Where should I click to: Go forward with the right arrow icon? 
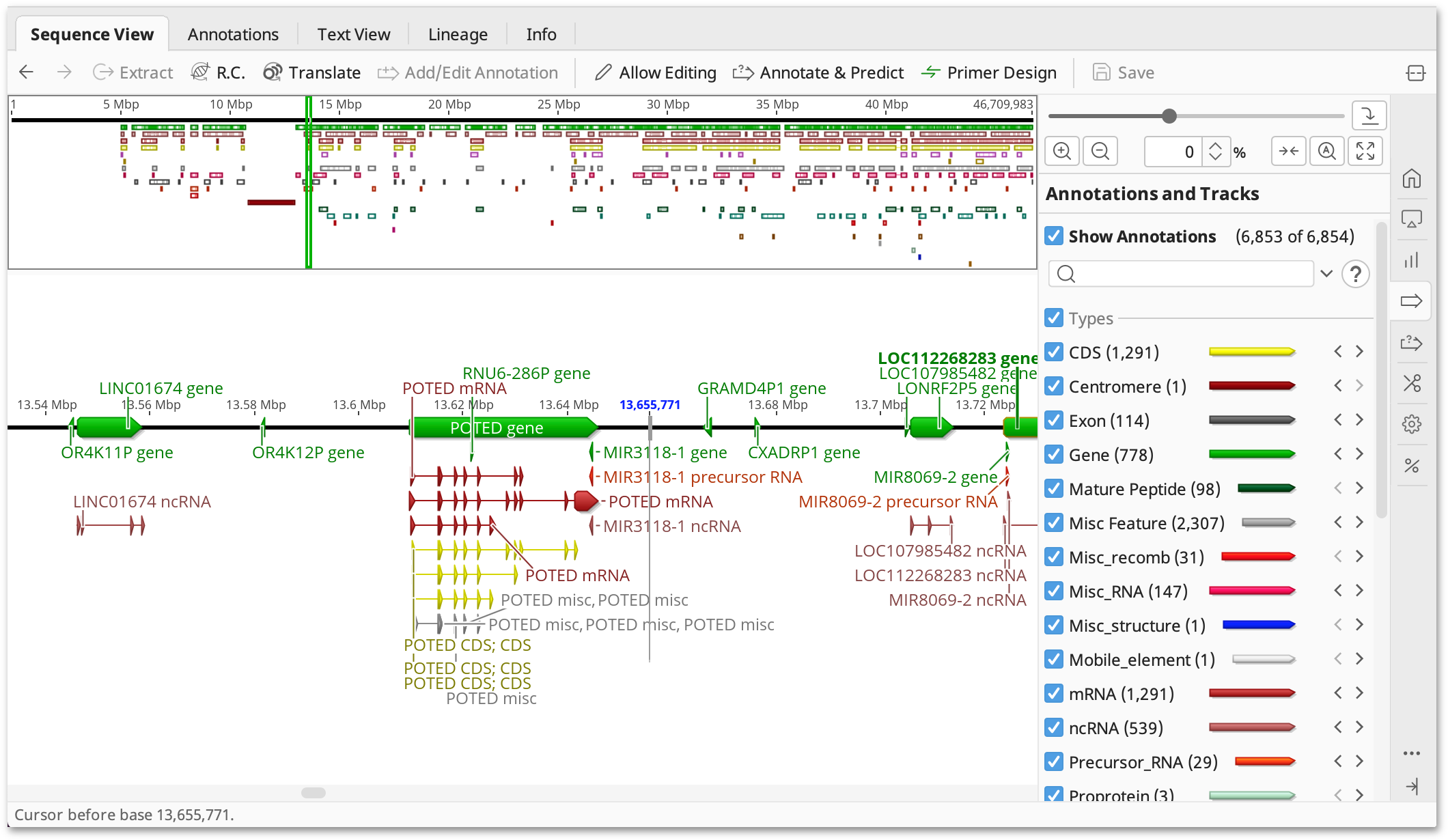point(64,72)
